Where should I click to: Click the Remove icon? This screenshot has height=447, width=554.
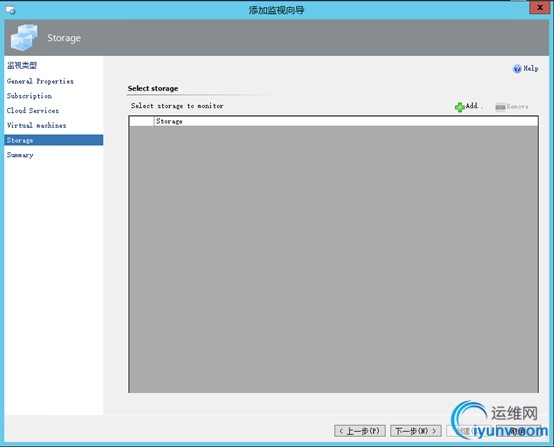point(500,107)
